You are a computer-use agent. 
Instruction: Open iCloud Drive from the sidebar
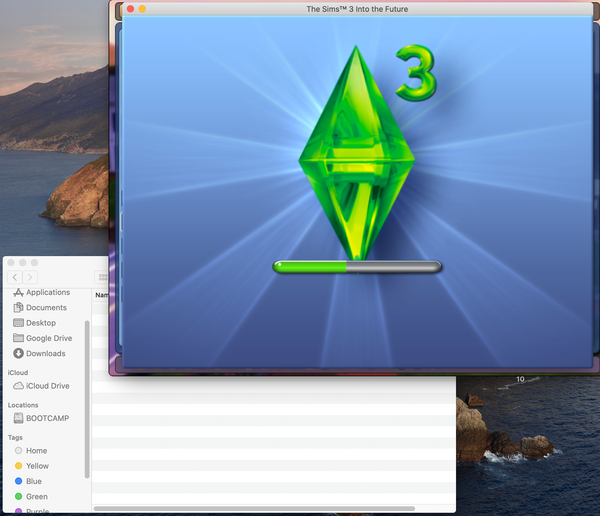pyautogui.click(x=47, y=386)
